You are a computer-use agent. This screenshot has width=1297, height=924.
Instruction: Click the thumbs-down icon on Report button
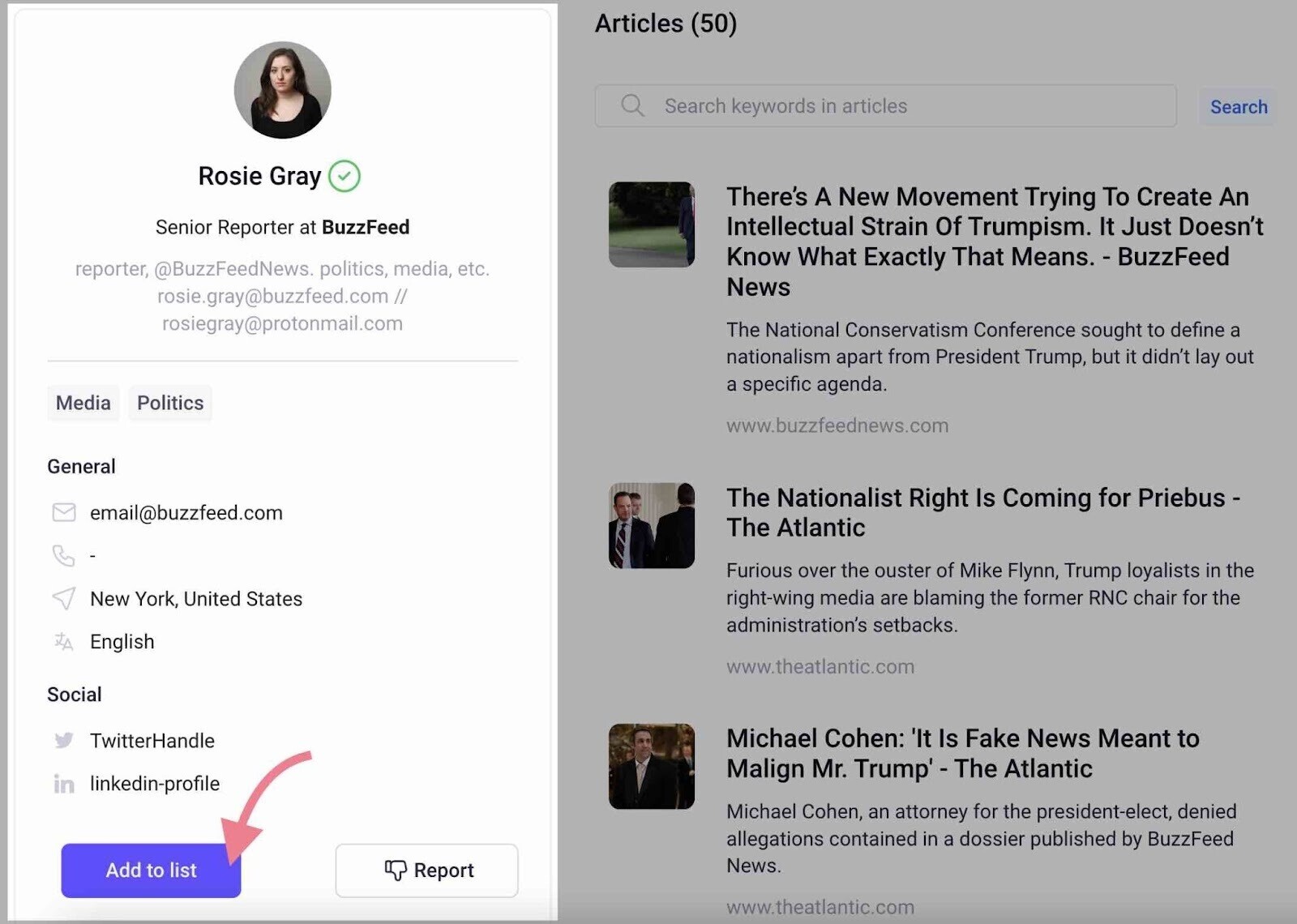tap(396, 870)
